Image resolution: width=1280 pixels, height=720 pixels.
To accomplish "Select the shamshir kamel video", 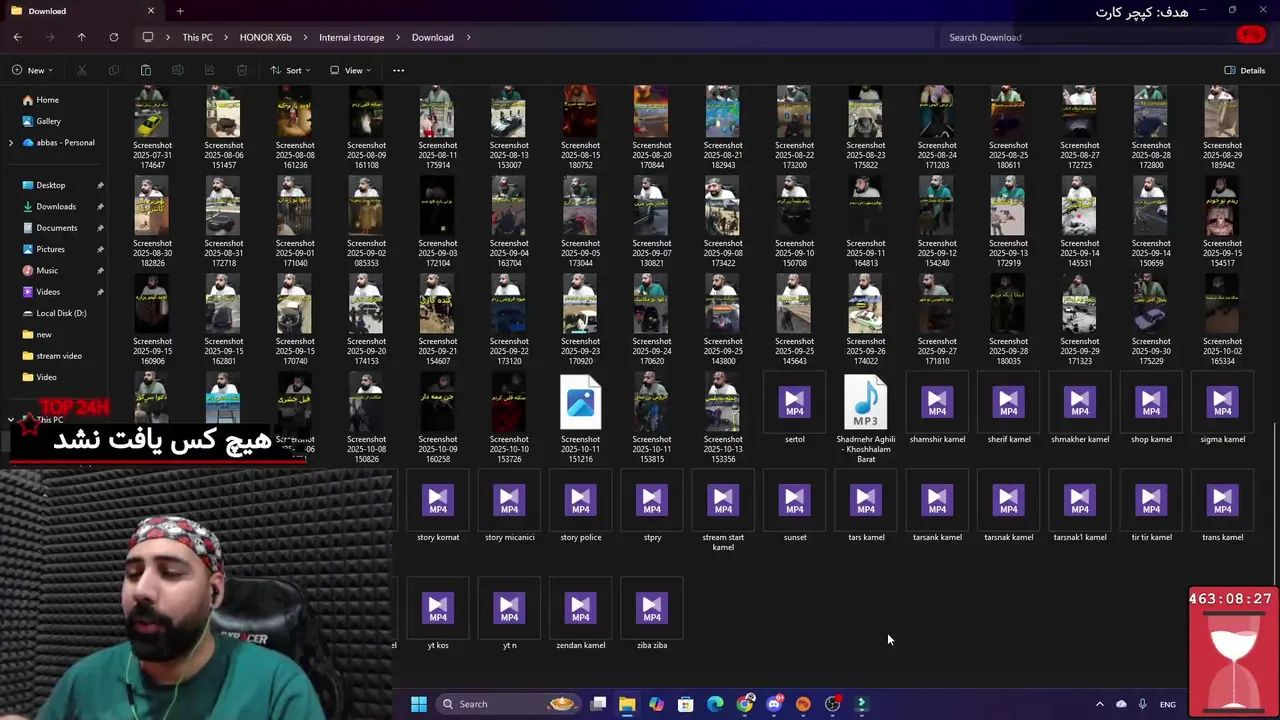I will pos(937,409).
